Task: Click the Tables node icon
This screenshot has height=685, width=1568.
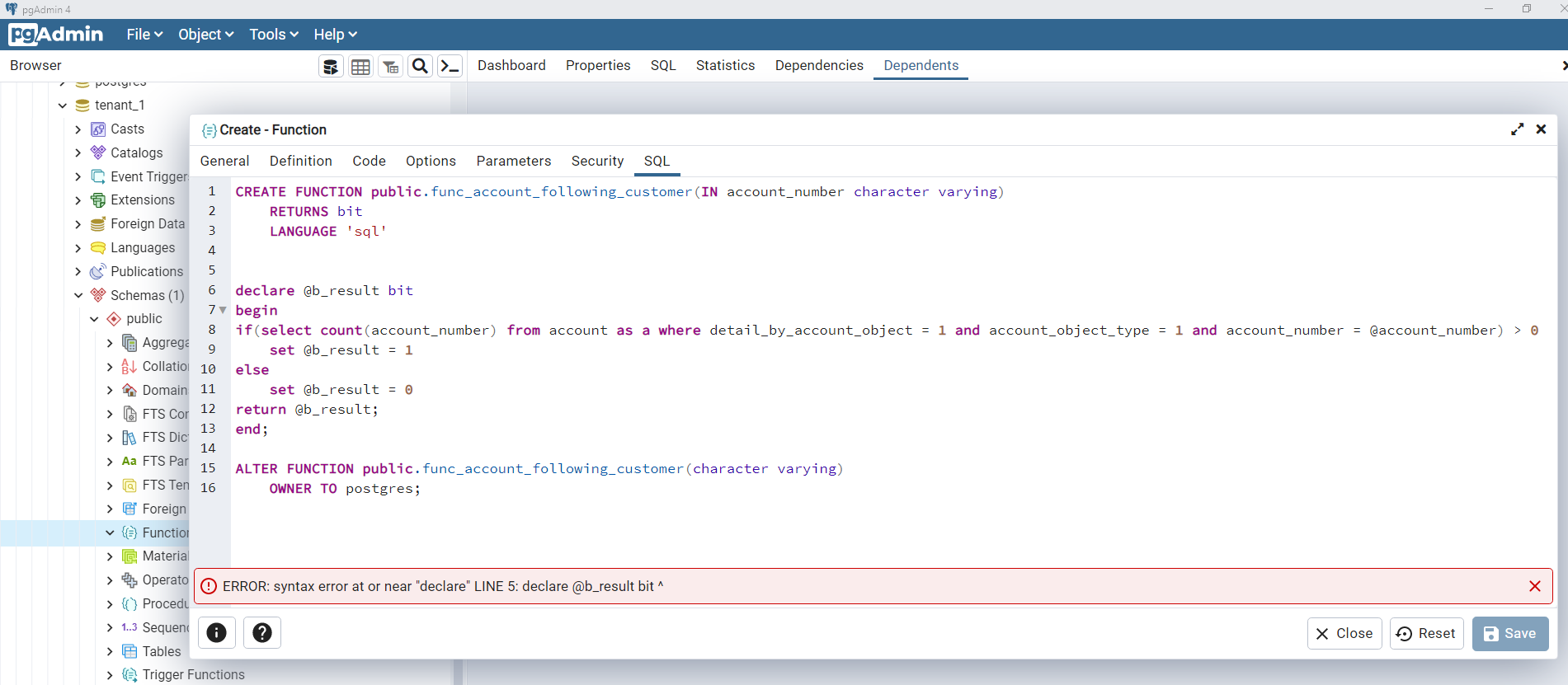Action: (x=129, y=651)
